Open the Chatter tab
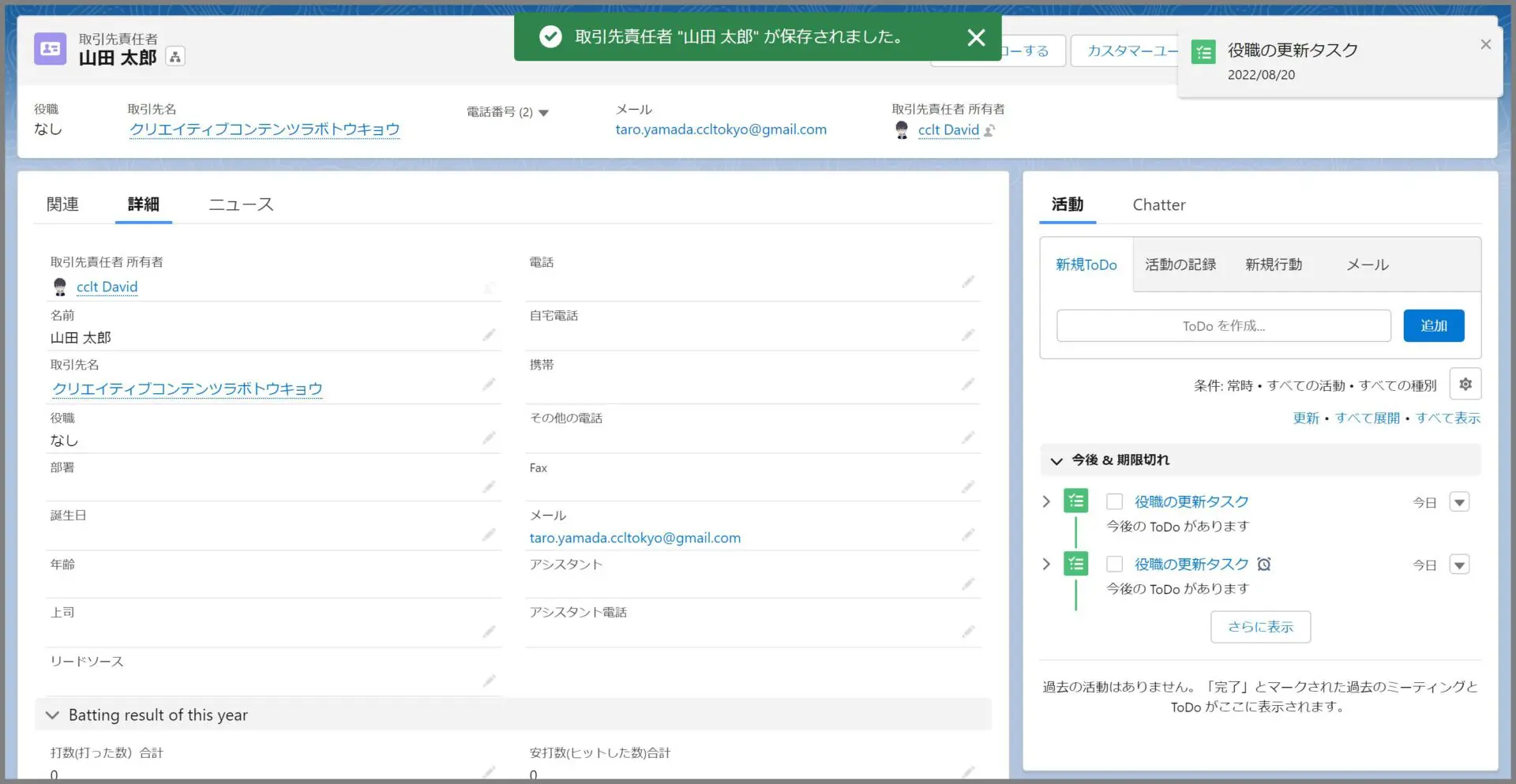Viewport: 1516px width, 784px height. pos(1158,205)
